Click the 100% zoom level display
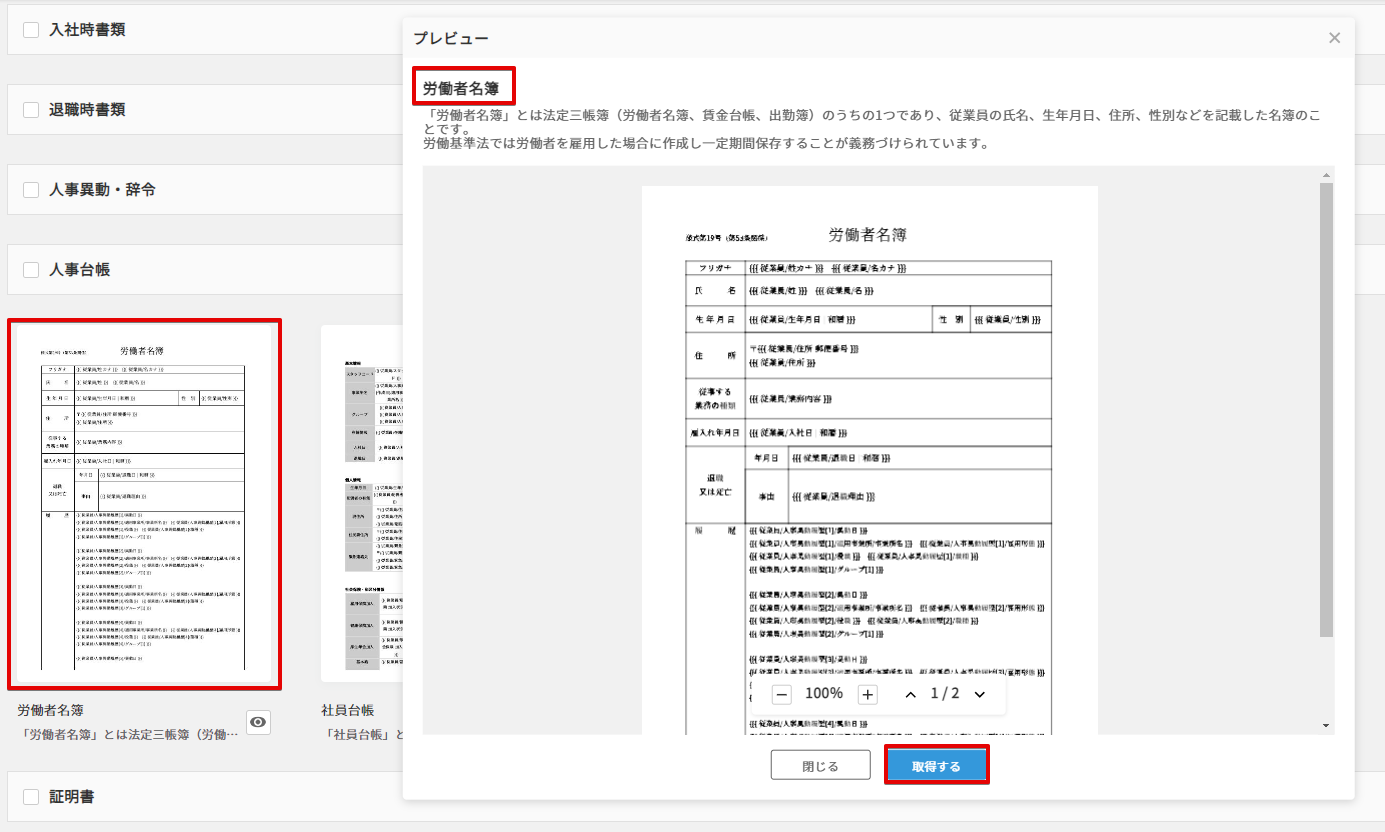The height and width of the screenshot is (832, 1385). (824, 694)
